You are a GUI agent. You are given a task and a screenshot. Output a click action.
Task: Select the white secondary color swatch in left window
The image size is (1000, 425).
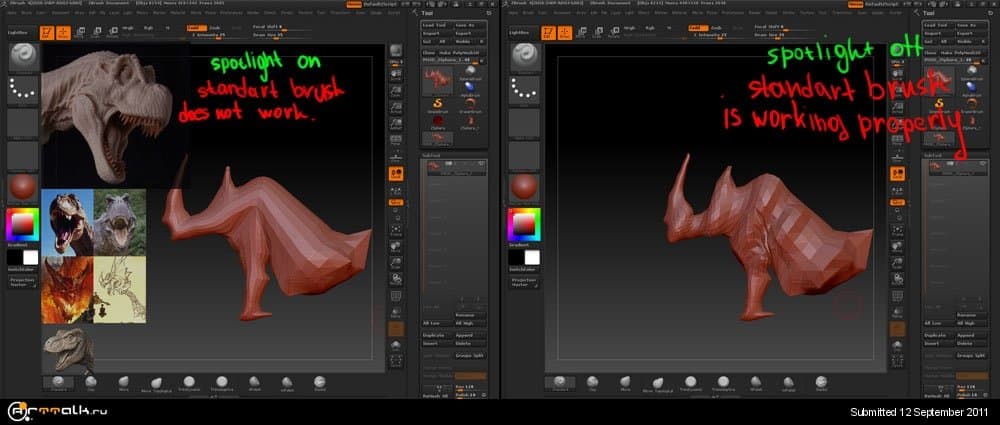(x=31, y=258)
